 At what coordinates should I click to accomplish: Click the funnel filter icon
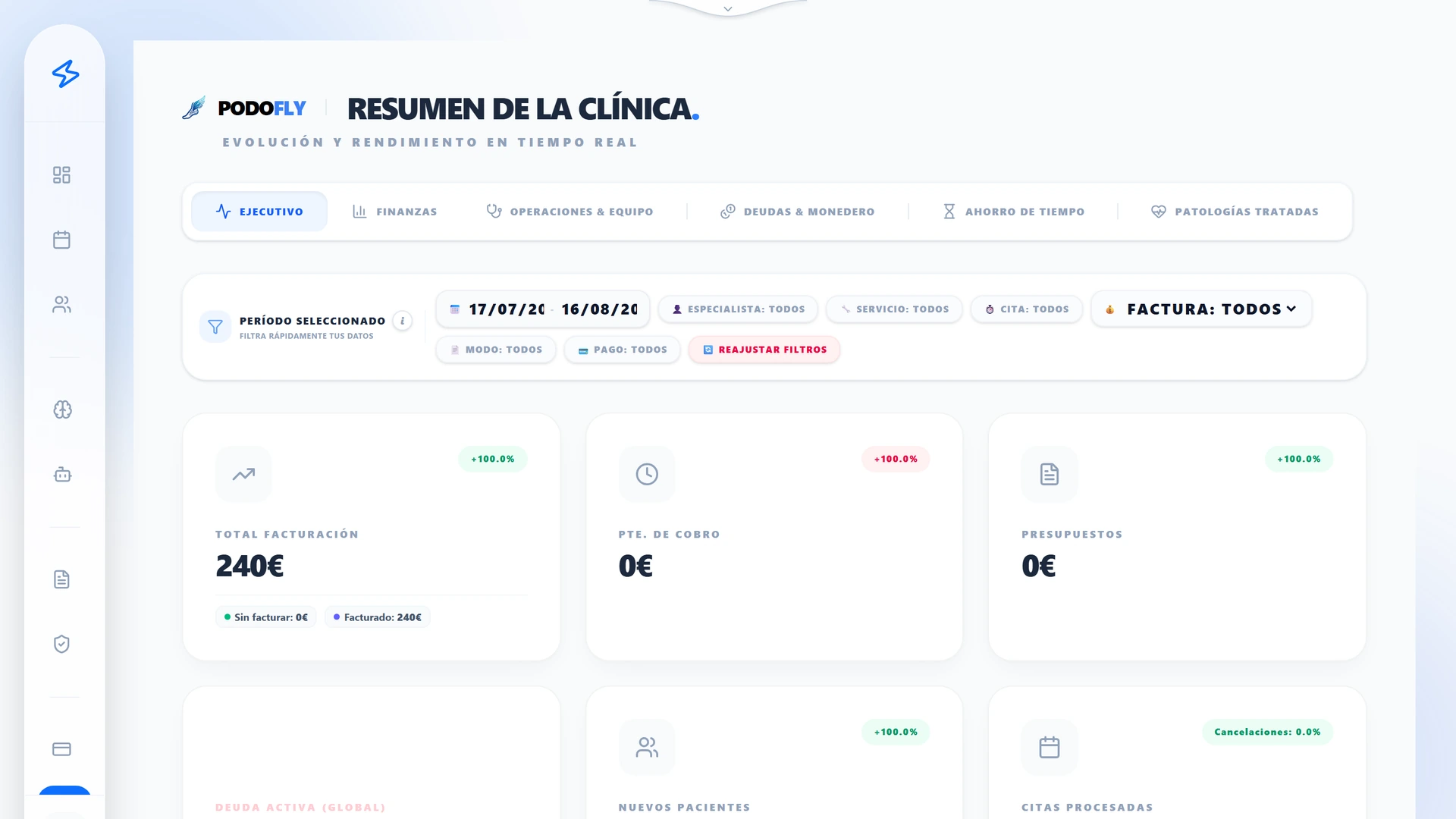click(215, 327)
